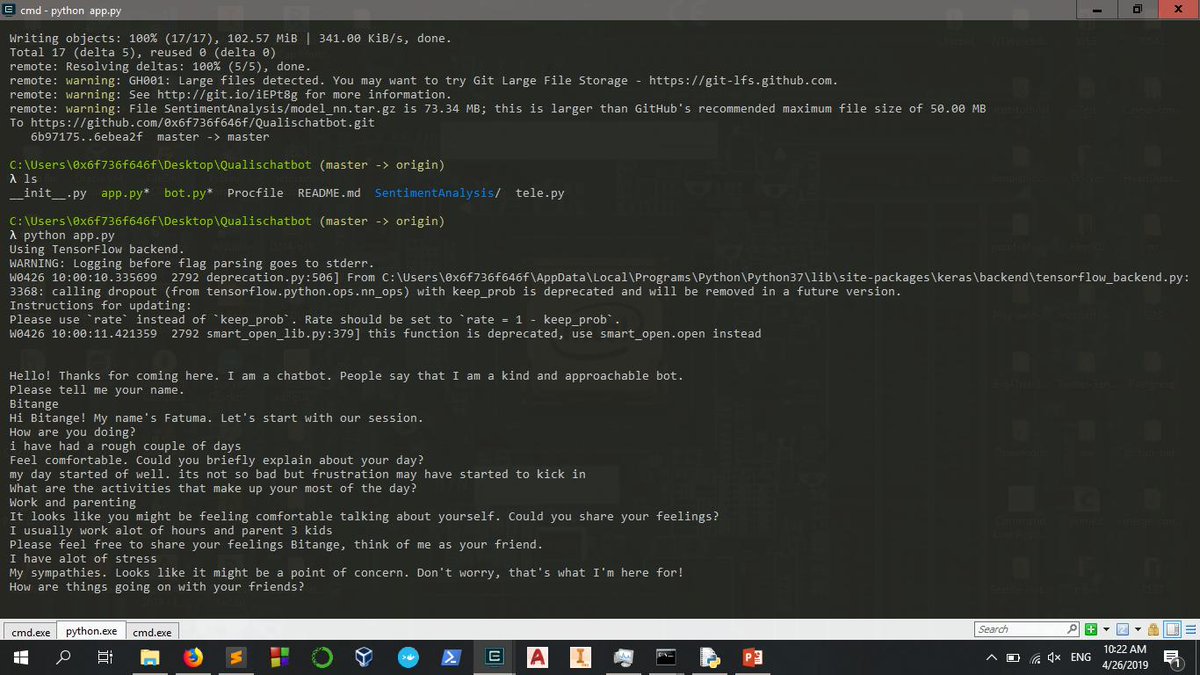Image resolution: width=1200 pixels, height=675 pixels.
Task: Toggle the highlighted panel icon beside the lock
Action: pos(1172,629)
